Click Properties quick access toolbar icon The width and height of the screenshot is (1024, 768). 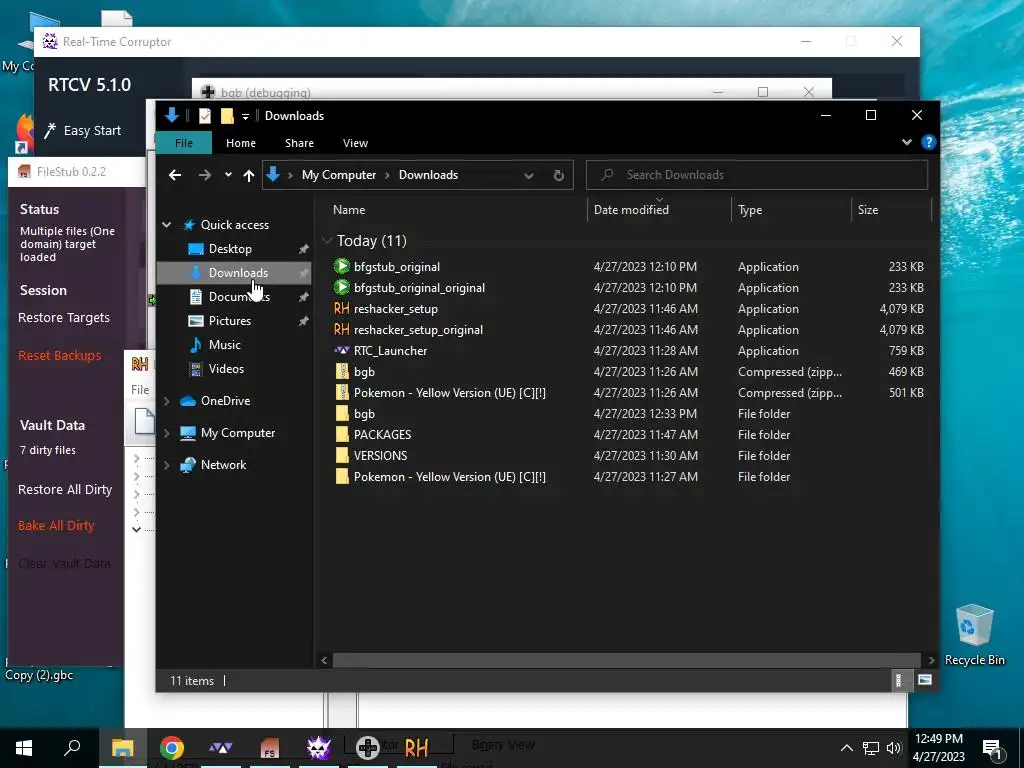204,116
